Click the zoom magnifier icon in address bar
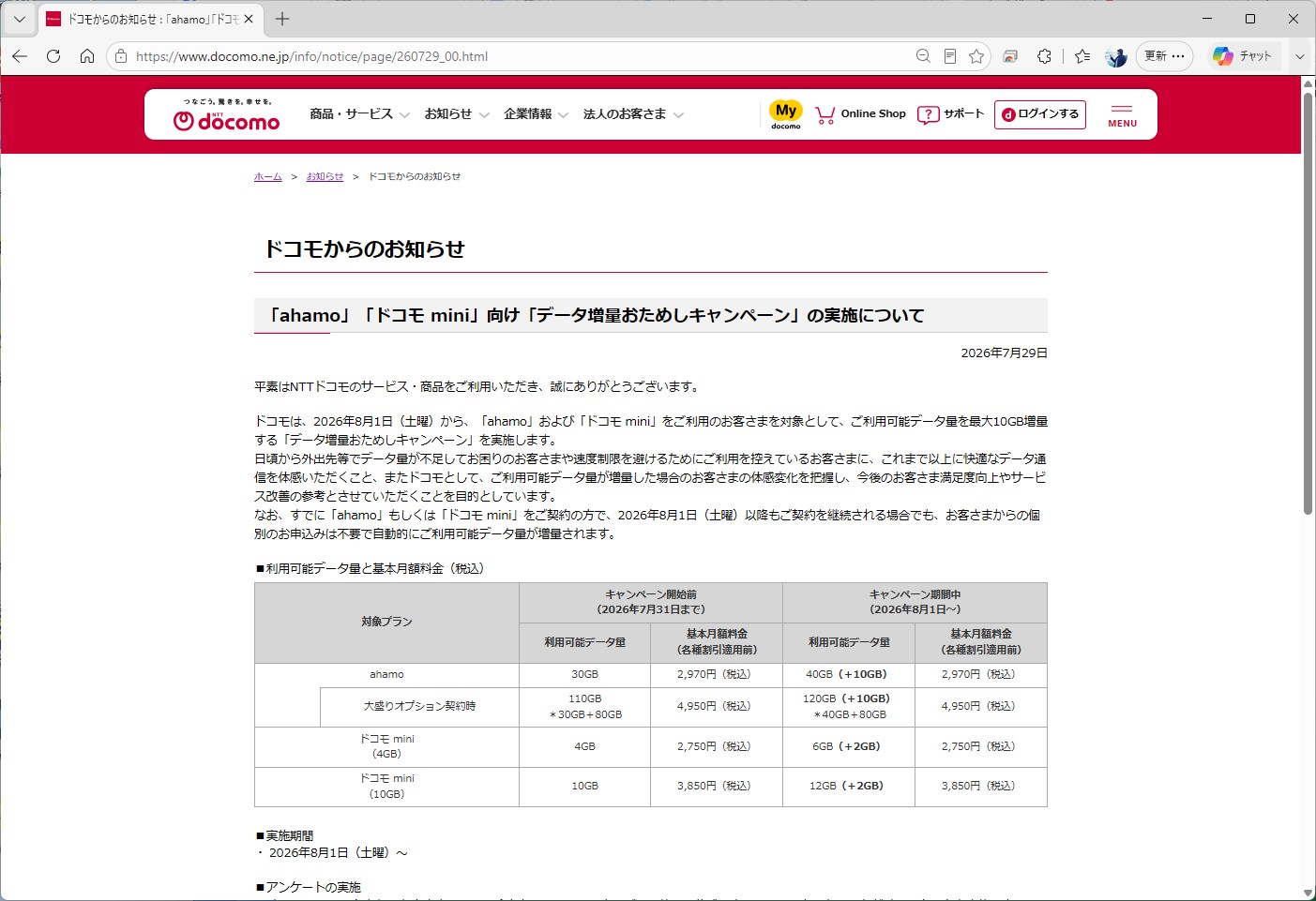The width and height of the screenshot is (1316, 901). pos(923,56)
